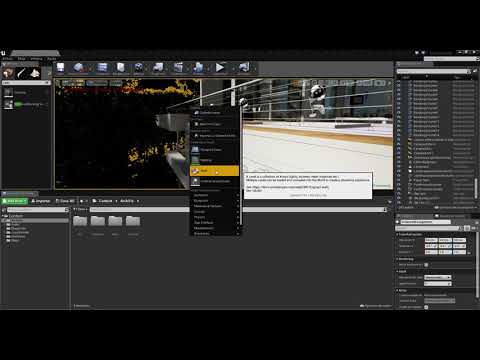
Task: Save the current level from the toolbar
Action: pos(60,68)
